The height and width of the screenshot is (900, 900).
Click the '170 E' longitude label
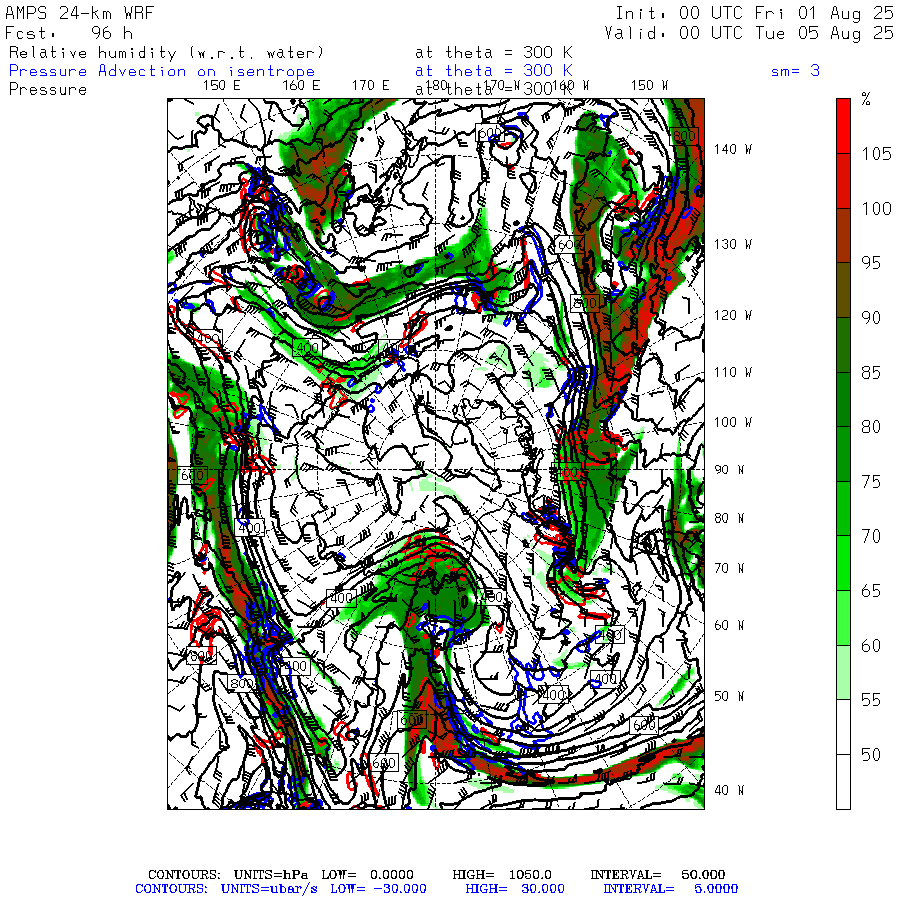point(371,86)
